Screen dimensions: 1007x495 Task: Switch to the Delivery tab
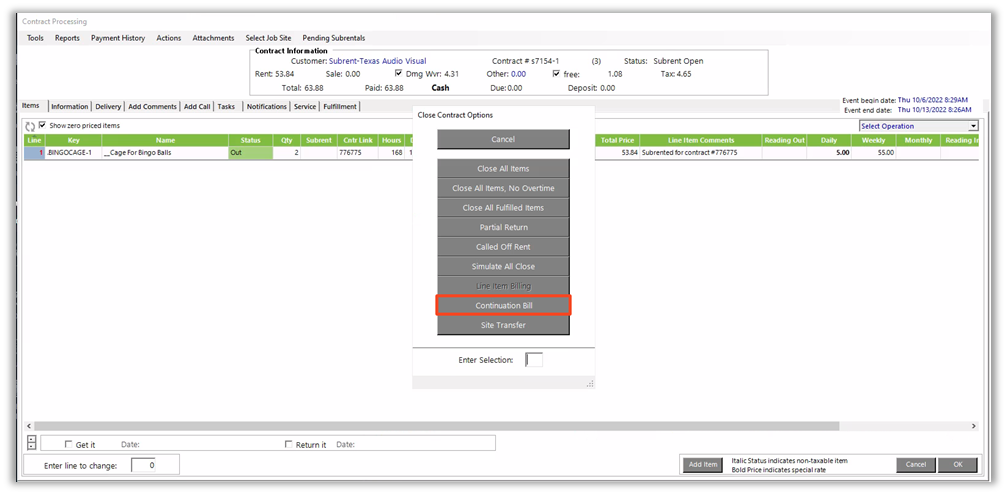click(x=108, y=106)
